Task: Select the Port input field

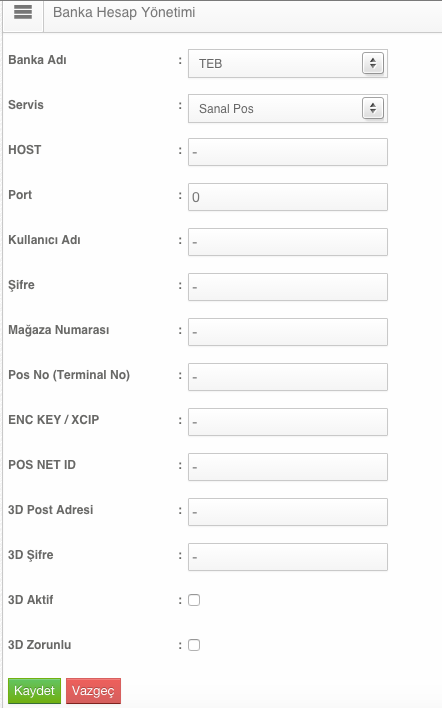Action: [x=288, y=197]
